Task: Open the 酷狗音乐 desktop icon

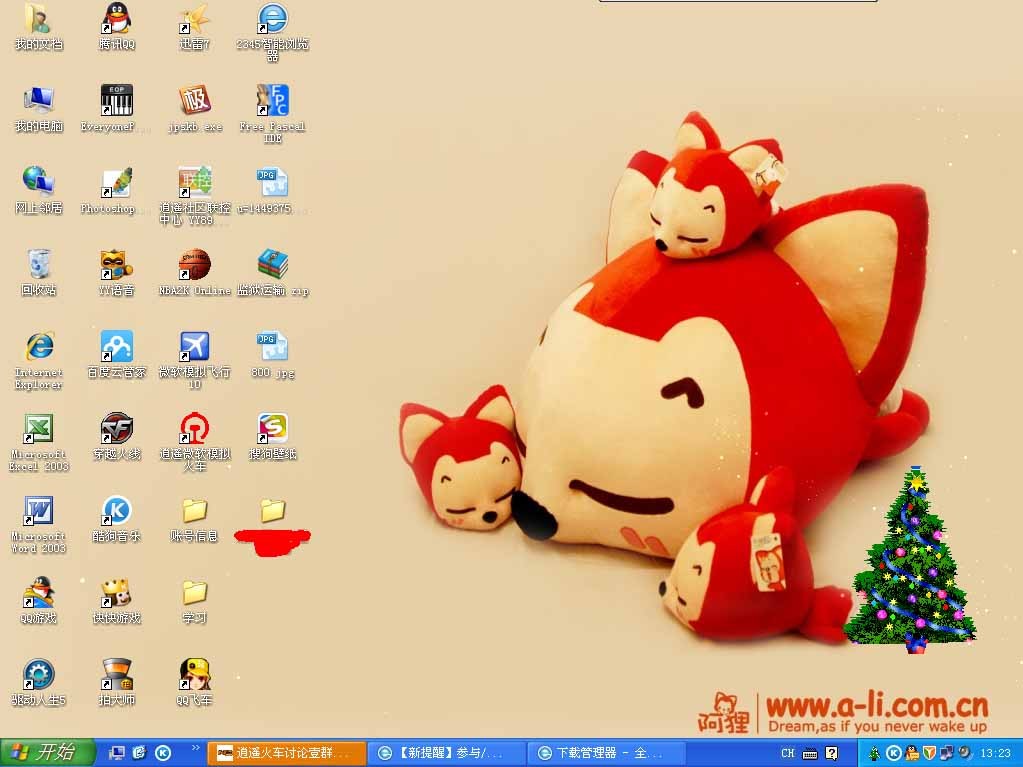Action: 116,511
